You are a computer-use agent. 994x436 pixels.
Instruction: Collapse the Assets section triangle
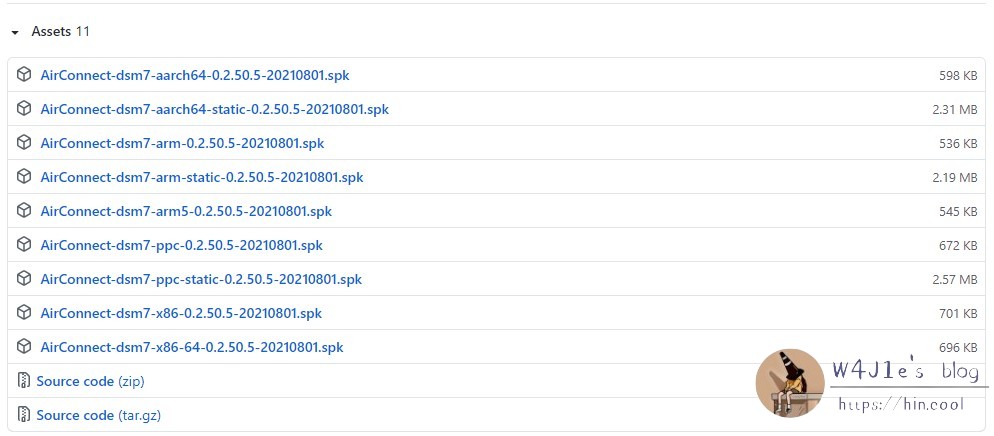point(15,33)
